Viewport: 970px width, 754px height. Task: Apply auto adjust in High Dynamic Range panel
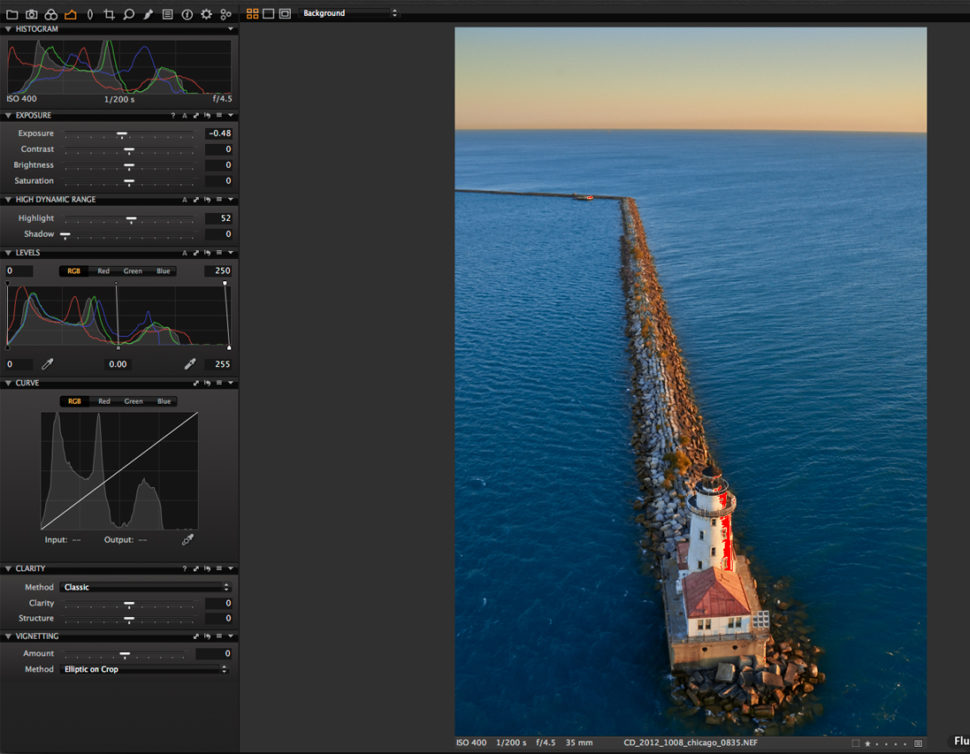[x=184, y=200]
